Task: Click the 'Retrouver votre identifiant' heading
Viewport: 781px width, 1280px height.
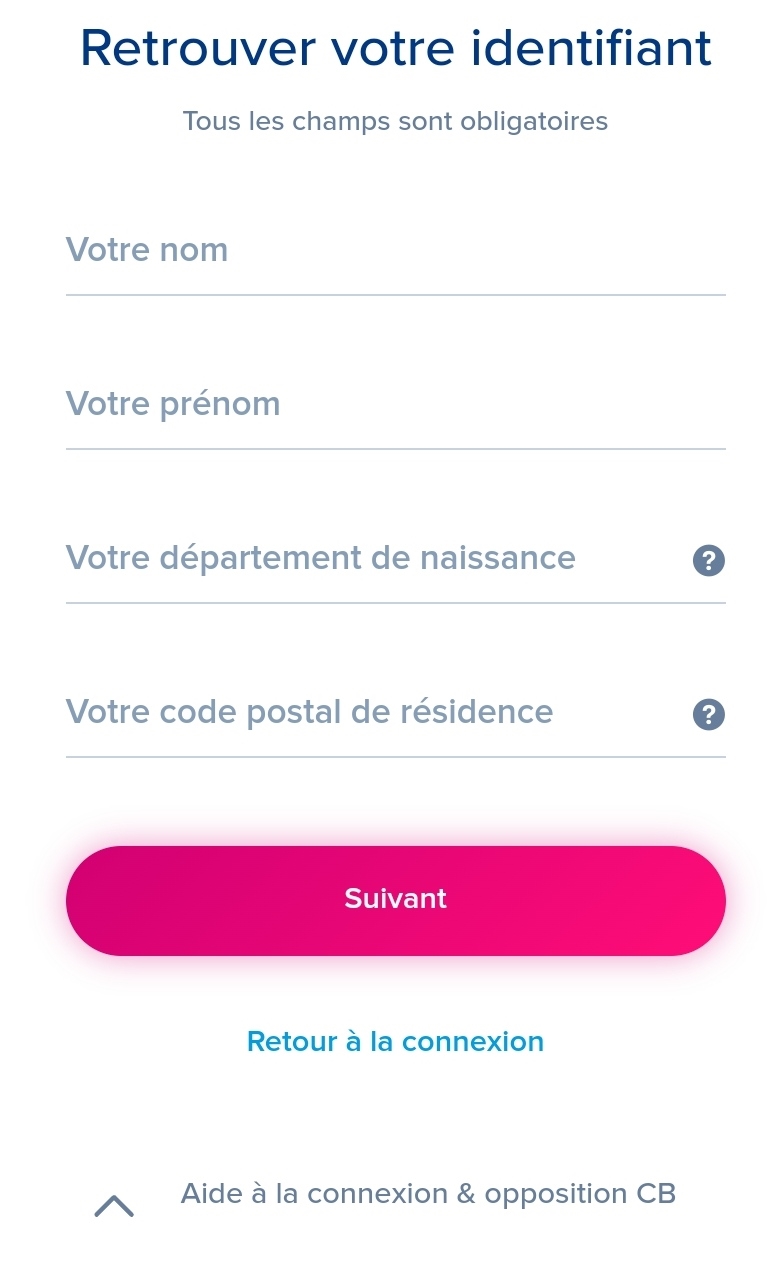Action: coord(395,48)
